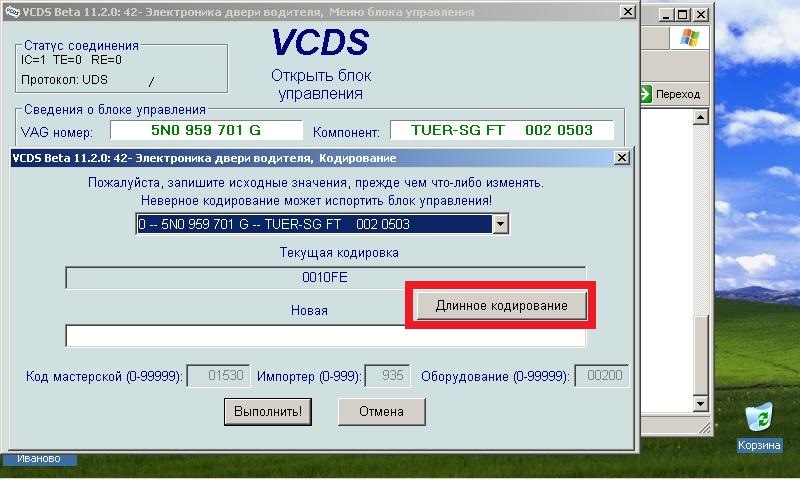Click scroll up arrow in background window
Screen dimensions: 800x480
pos(701,117)
